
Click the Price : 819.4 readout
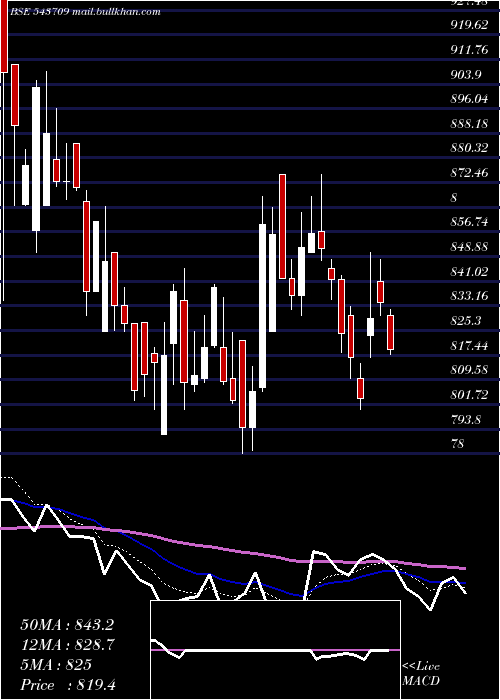coord(68,685)
